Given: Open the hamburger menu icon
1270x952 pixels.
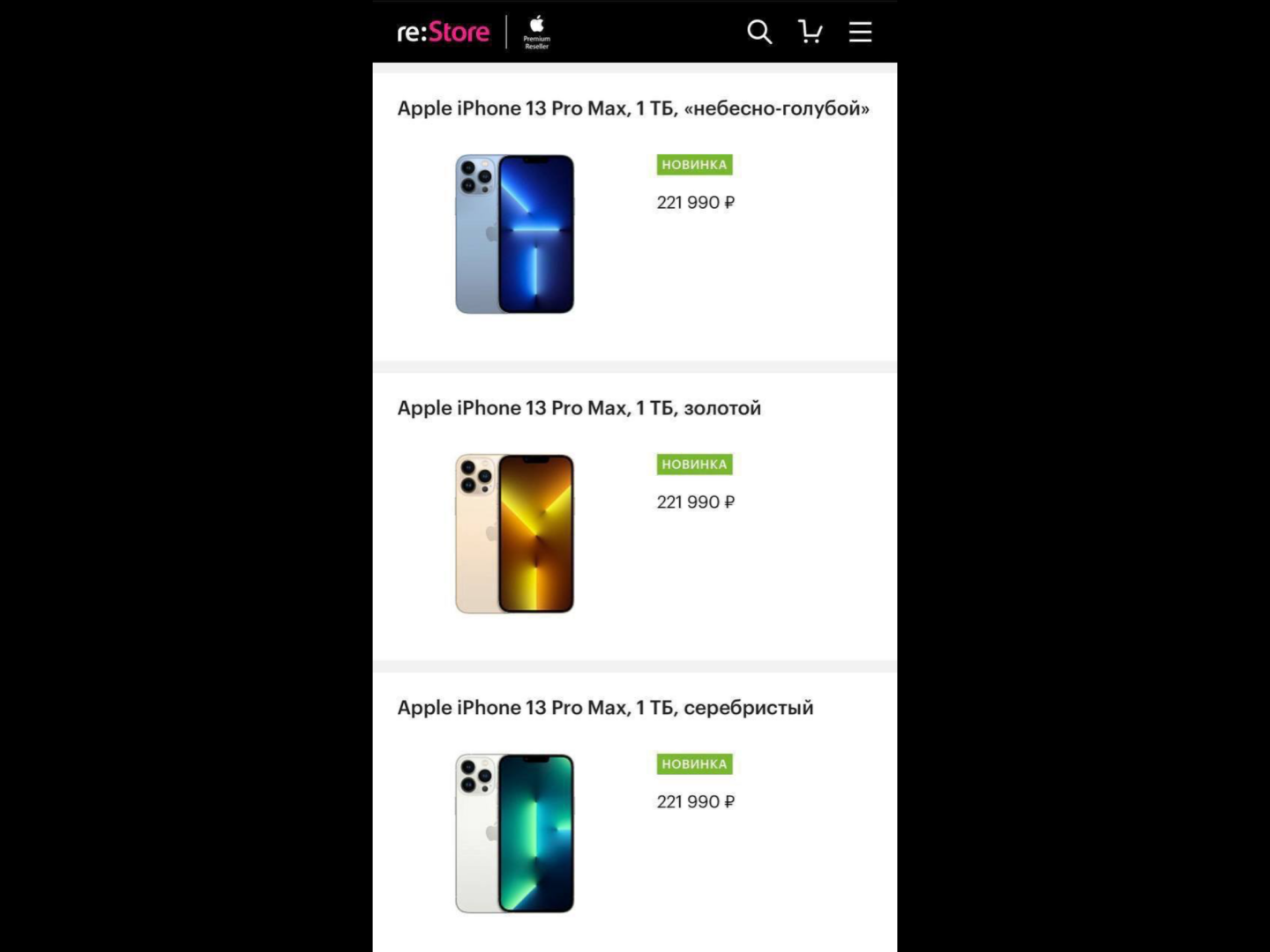Looking at the screenshot, I should click(x=860, y=32).
